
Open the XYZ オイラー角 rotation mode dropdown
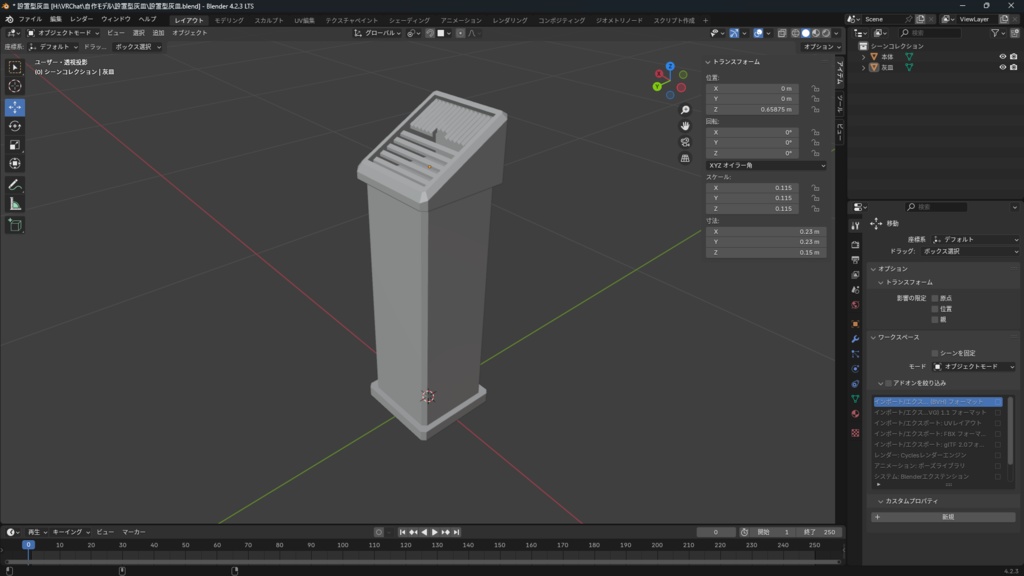(x=766, y=165)
